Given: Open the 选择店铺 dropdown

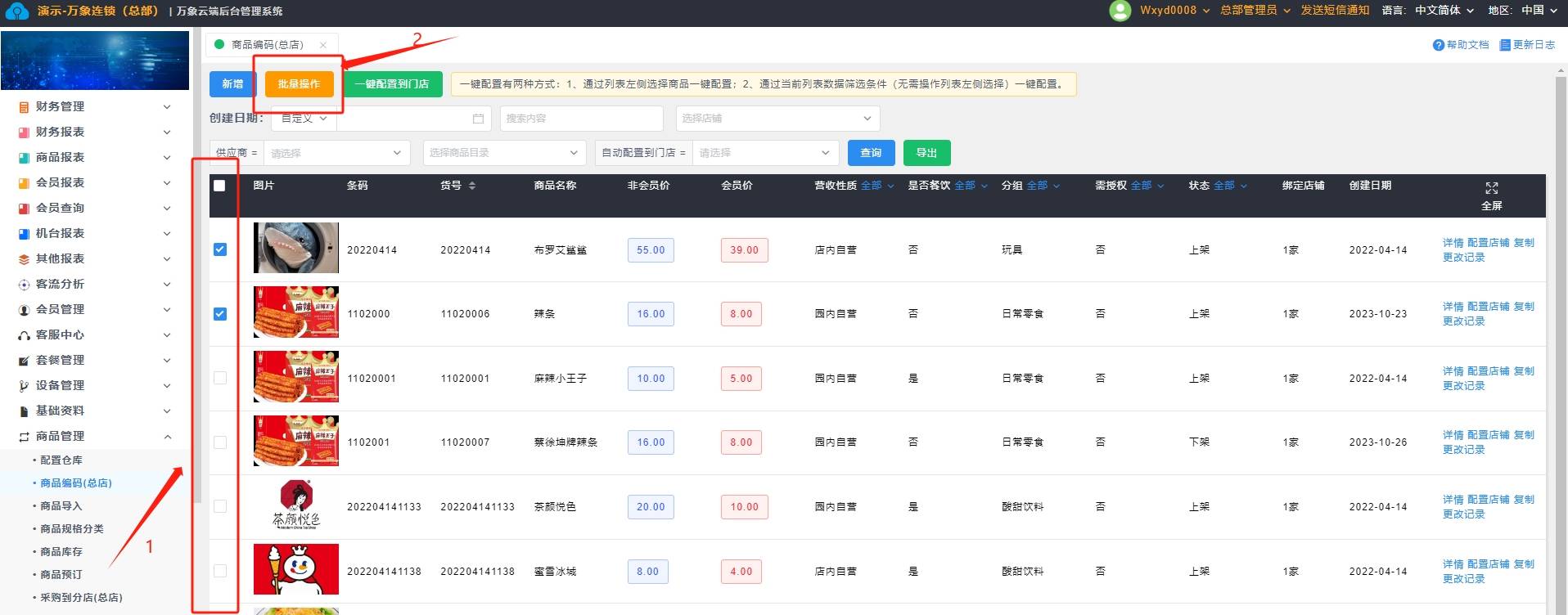Looking at the screenshot, I should click(777, 119).
